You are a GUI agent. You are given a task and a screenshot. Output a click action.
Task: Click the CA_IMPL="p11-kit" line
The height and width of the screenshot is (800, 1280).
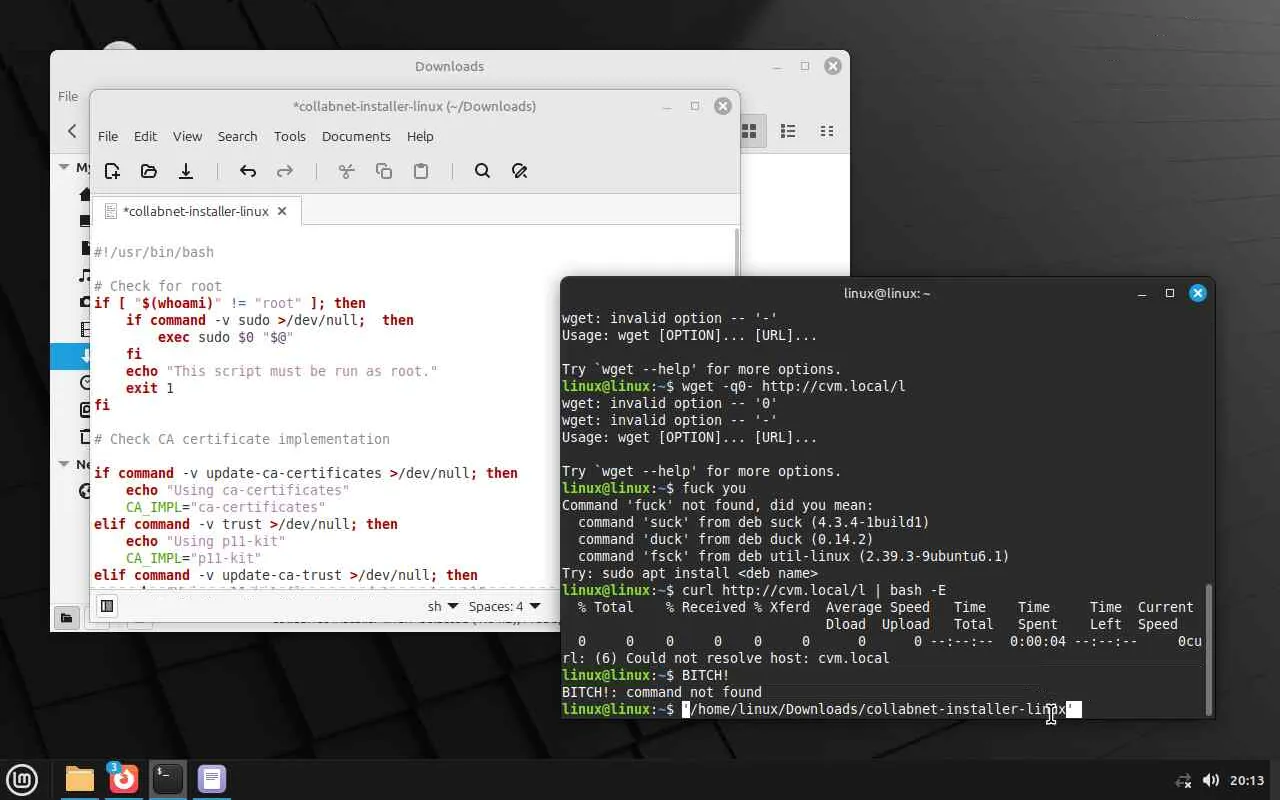tap(194, 558)
